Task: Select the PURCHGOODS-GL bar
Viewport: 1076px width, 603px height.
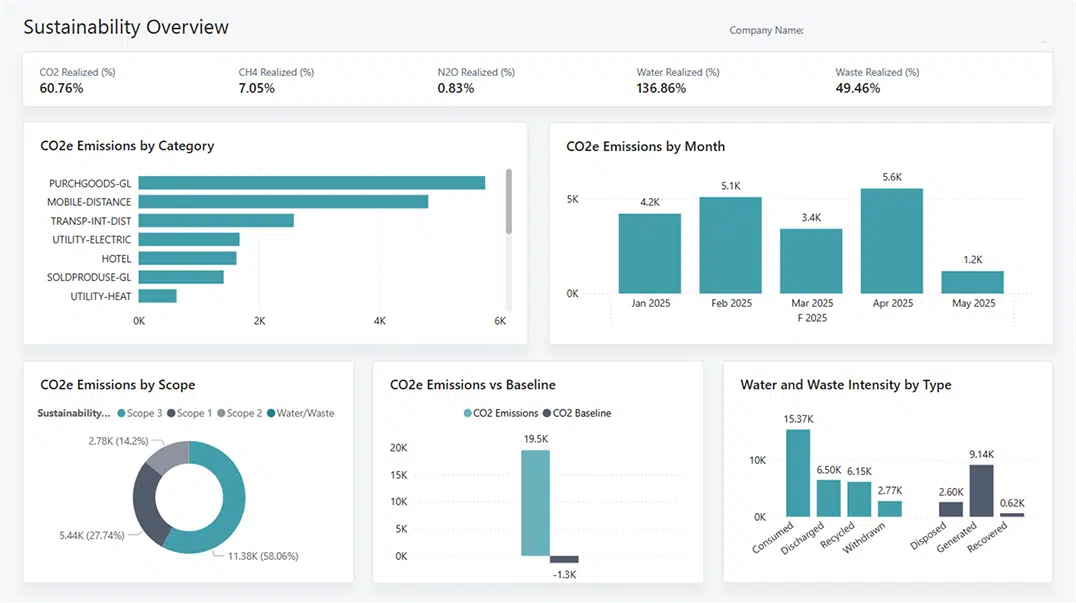Action: (310, 182)
